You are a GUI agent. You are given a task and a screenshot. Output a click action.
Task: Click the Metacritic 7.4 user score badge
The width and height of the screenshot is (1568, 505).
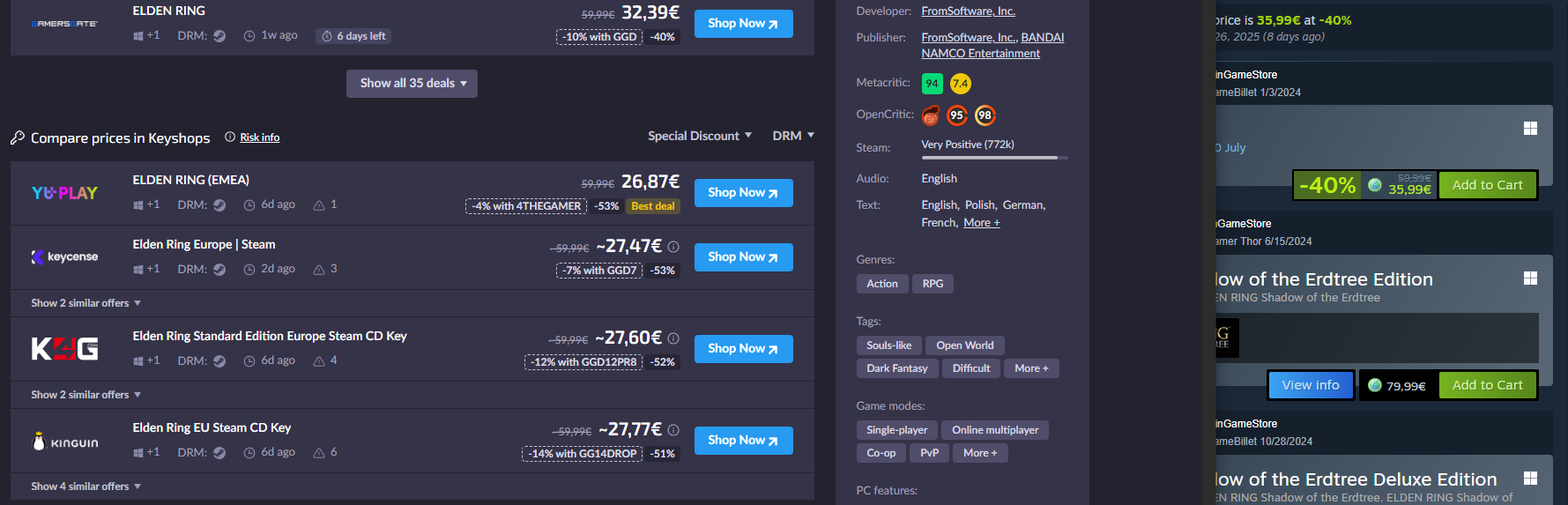pos(960,84)
